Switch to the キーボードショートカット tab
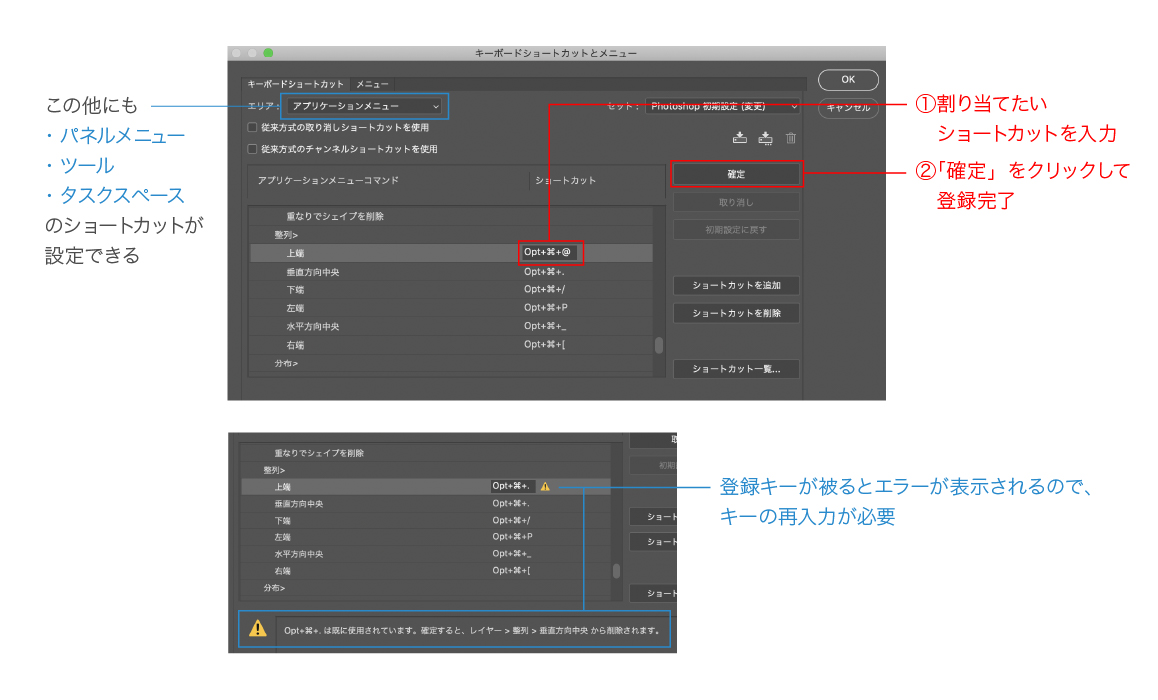 click(x=295, y=84)
